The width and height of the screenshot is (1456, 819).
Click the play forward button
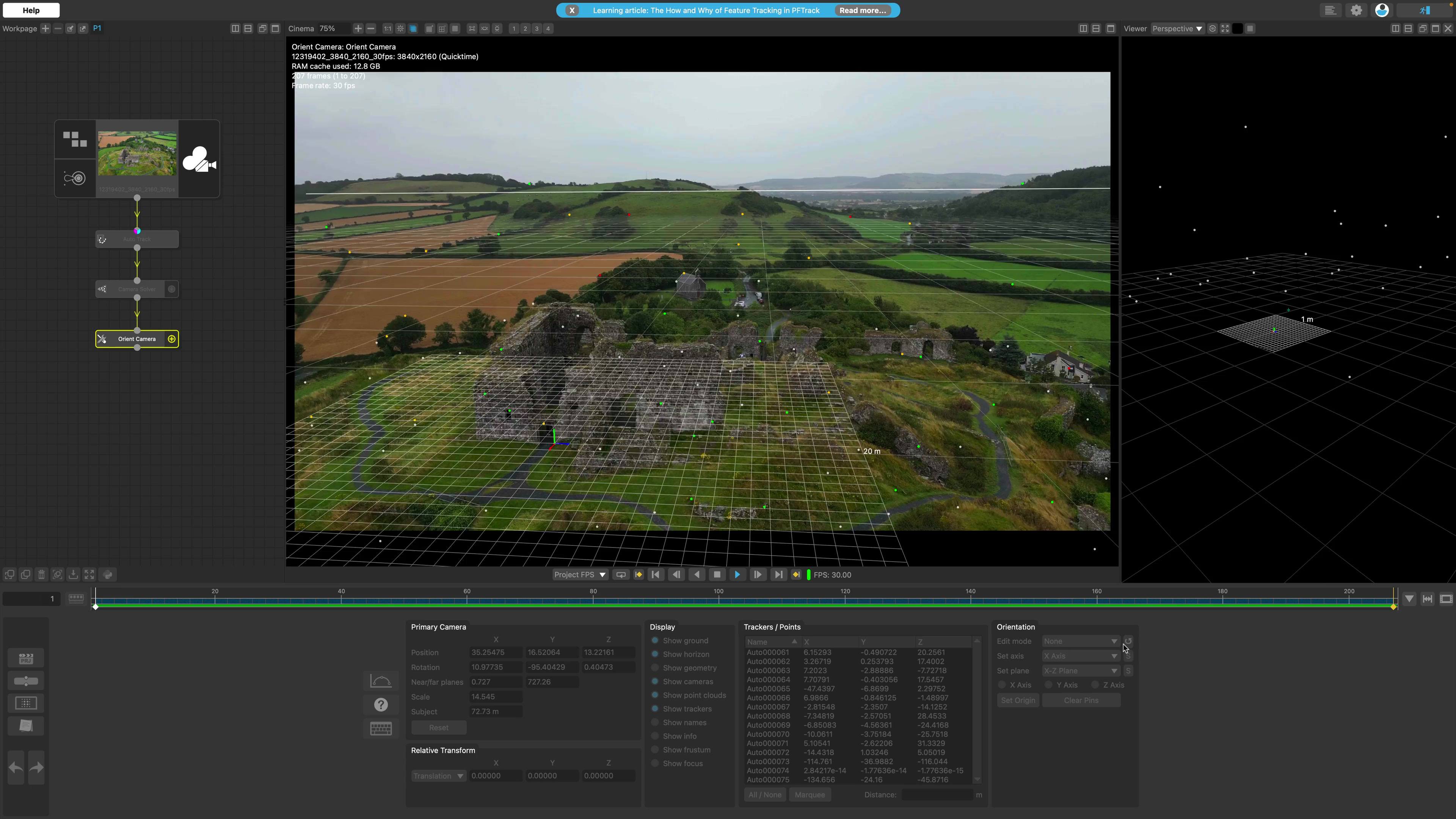737,575
